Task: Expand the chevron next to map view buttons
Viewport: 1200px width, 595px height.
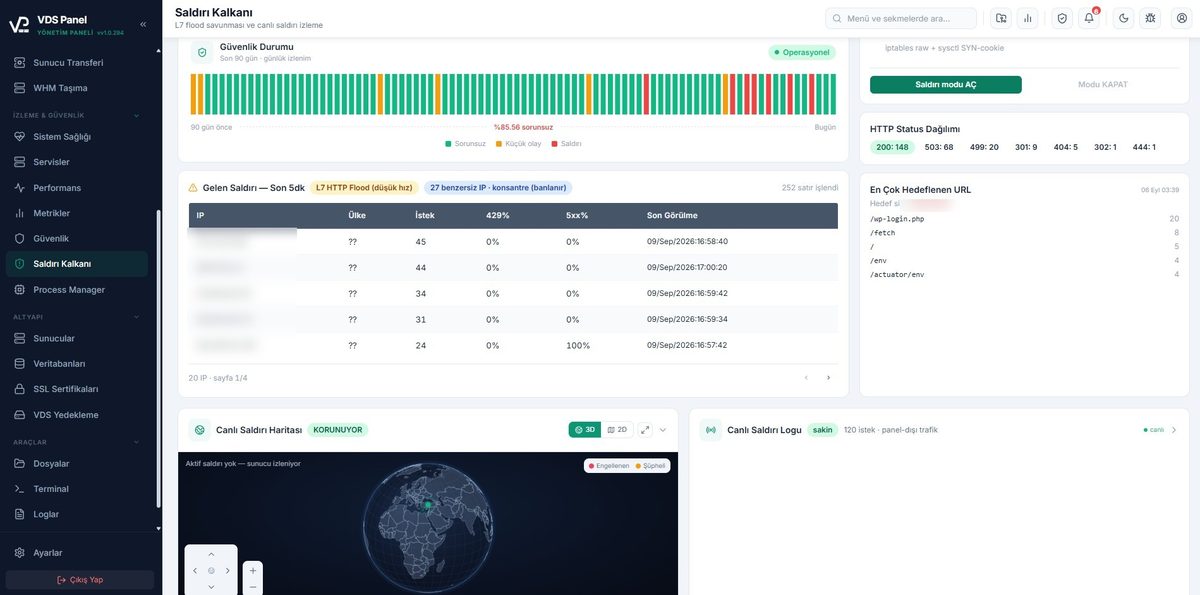Action: coord(662,430)
